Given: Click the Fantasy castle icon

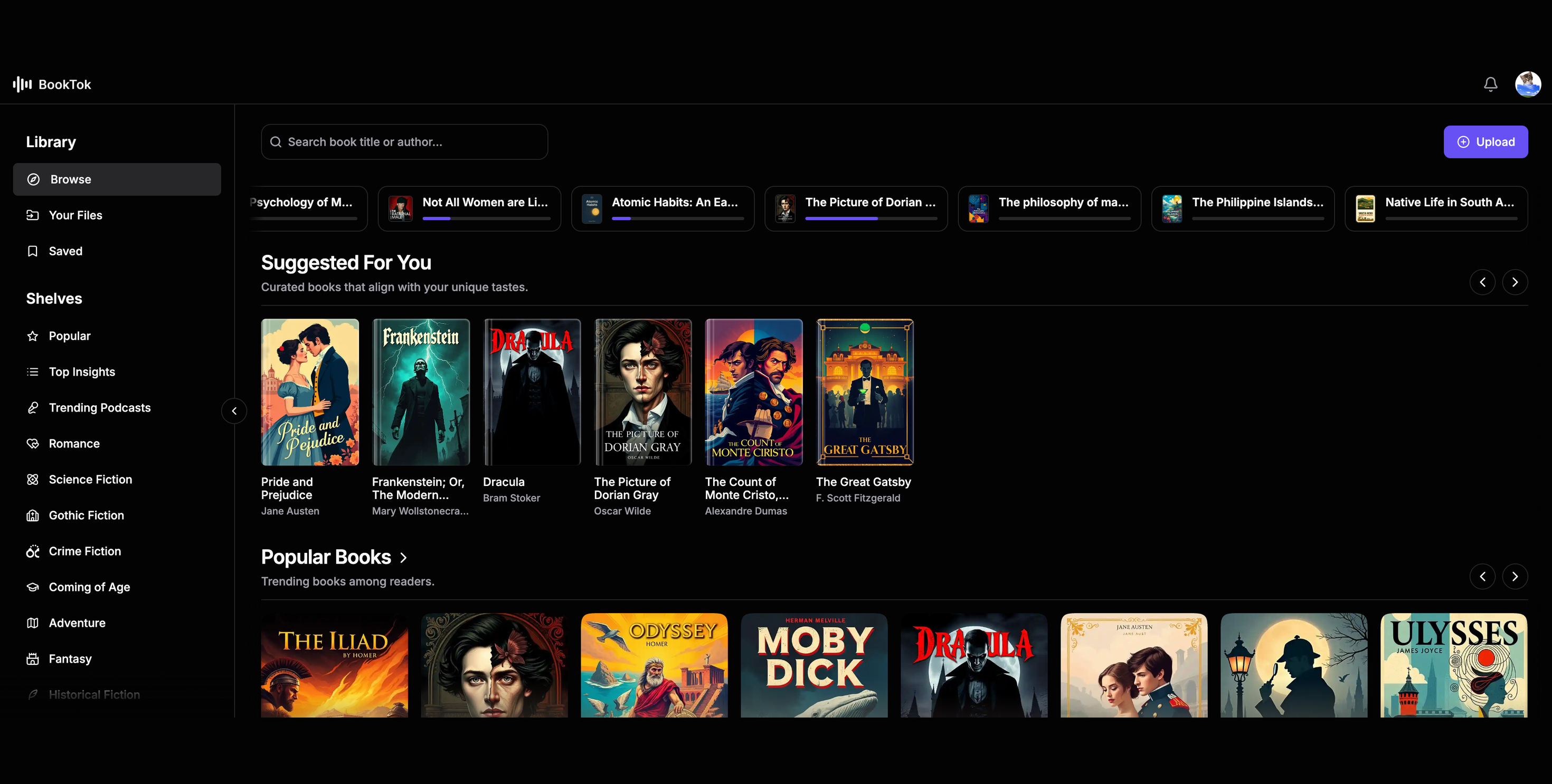Looking at the screenshot, I should [x=33, y=659].
